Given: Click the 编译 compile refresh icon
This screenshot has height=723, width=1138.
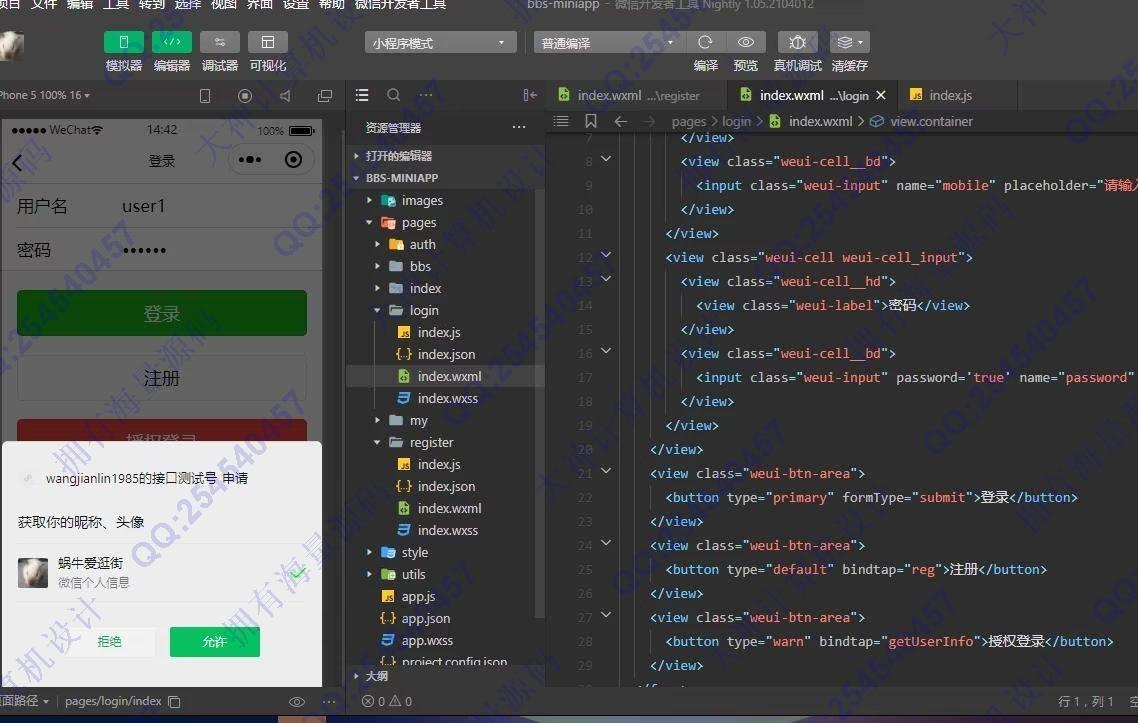Looking at the screenshot, I should [x=705, y=42].
